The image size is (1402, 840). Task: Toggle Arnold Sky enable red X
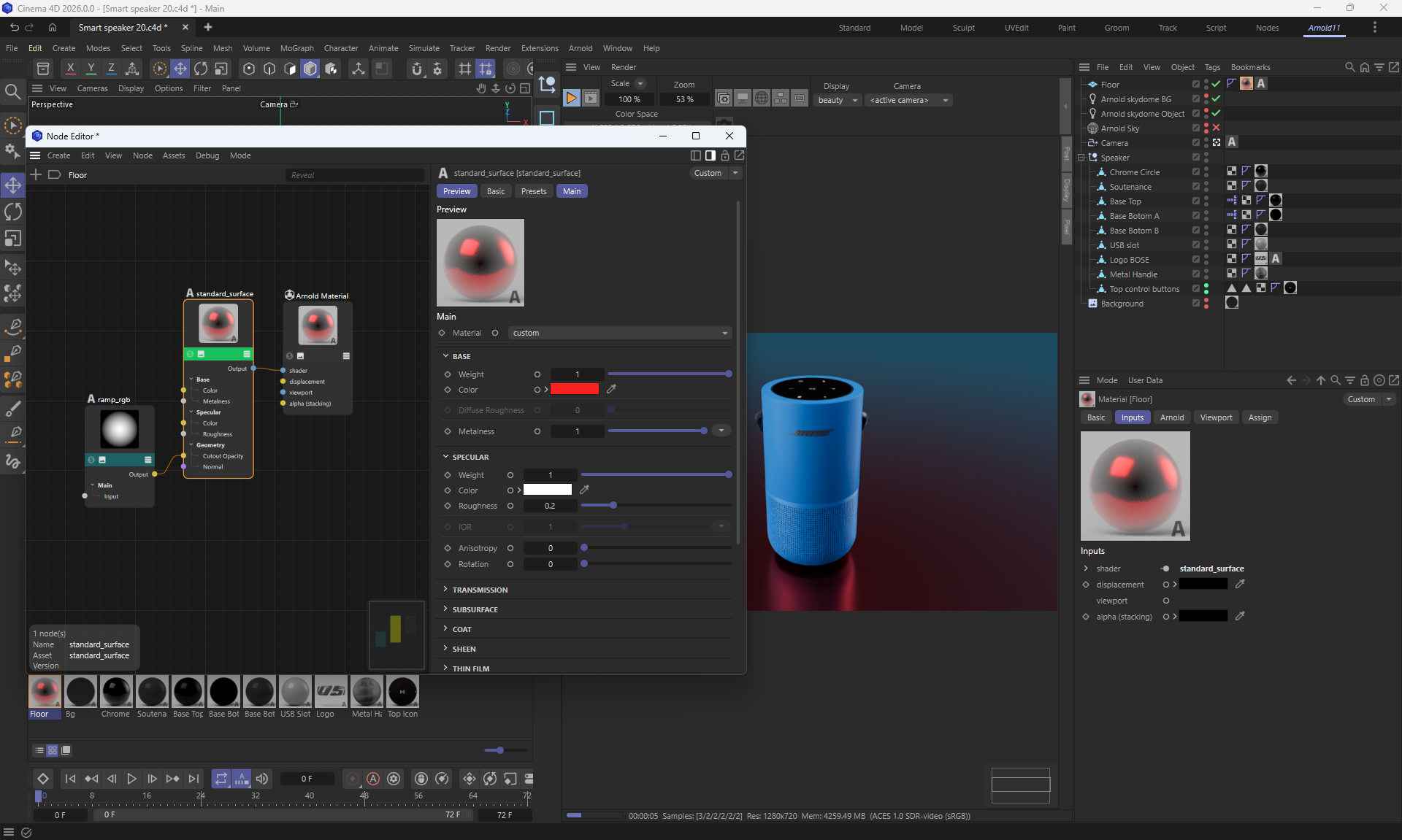coord(1216,128)
